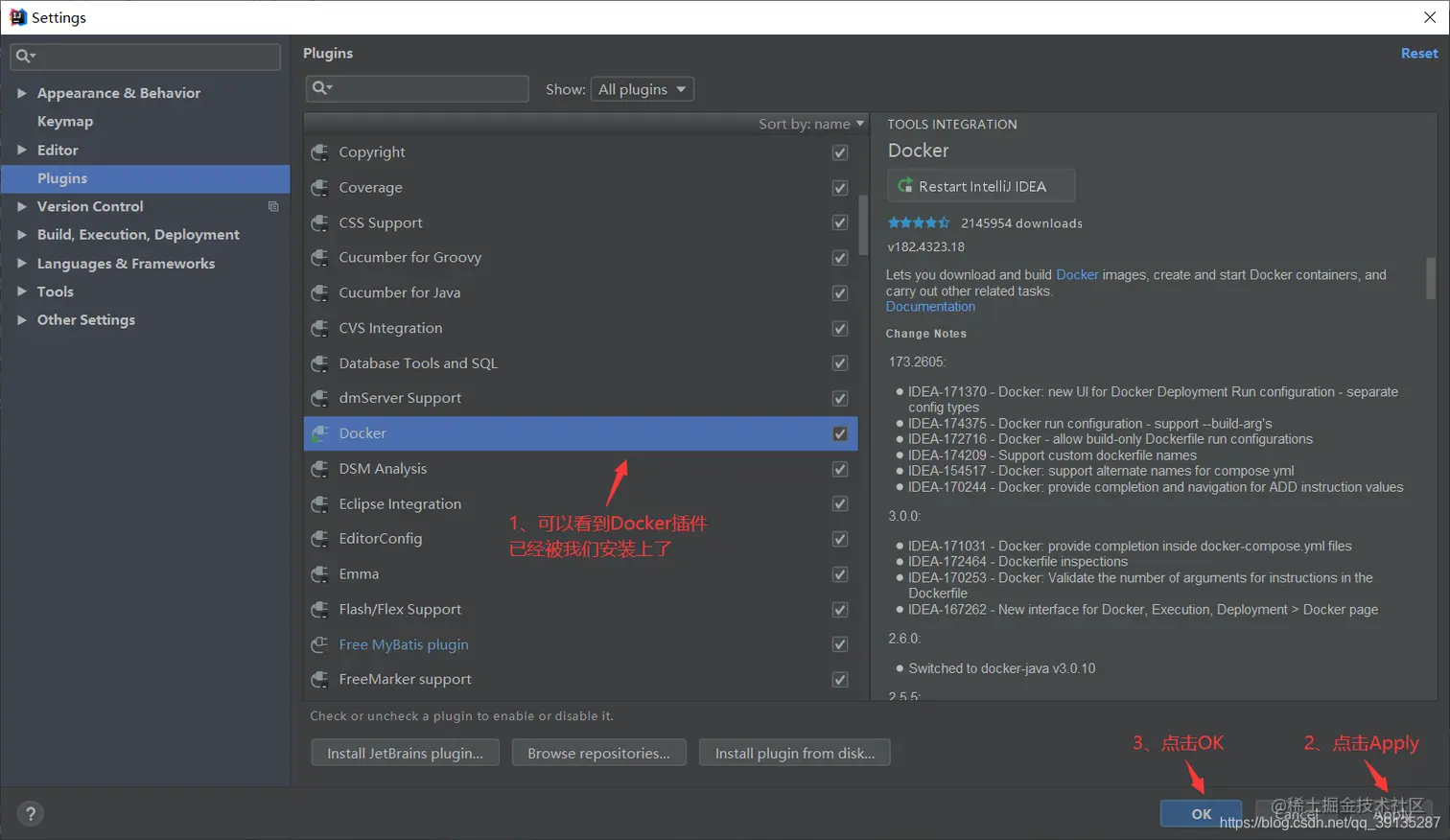The width and height of the screenshot is (1450, 840).
Task: Click Install JetBrains plugin button
Action: [405, 753]
